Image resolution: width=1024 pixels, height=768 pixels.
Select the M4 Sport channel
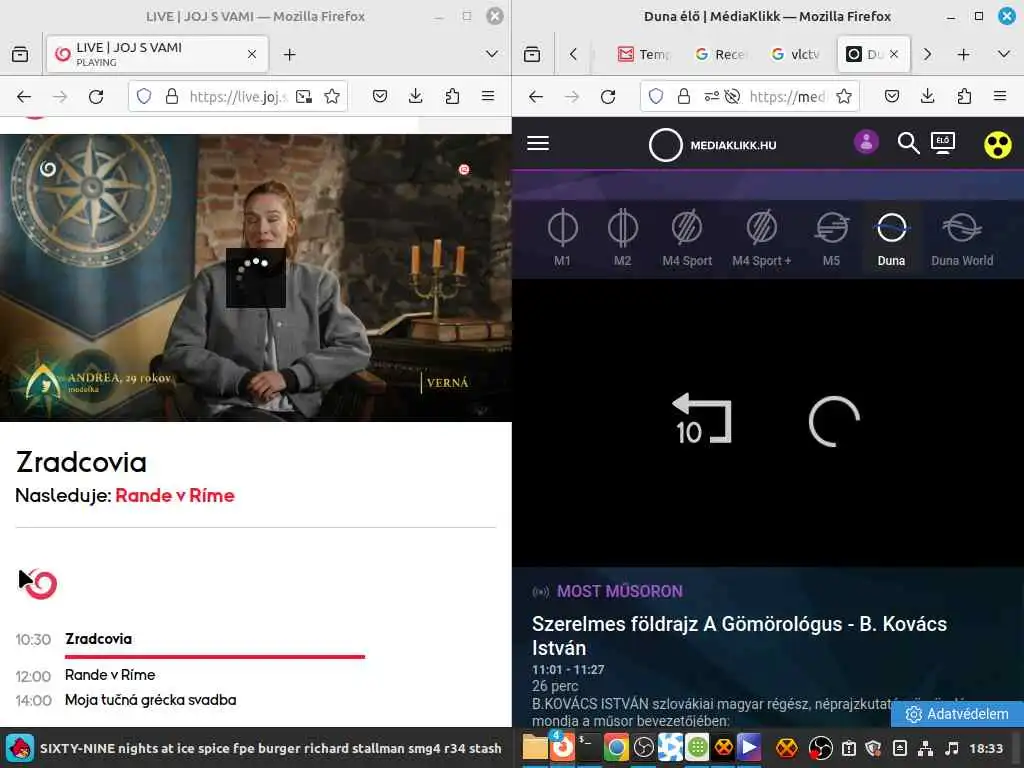point(687,238)
